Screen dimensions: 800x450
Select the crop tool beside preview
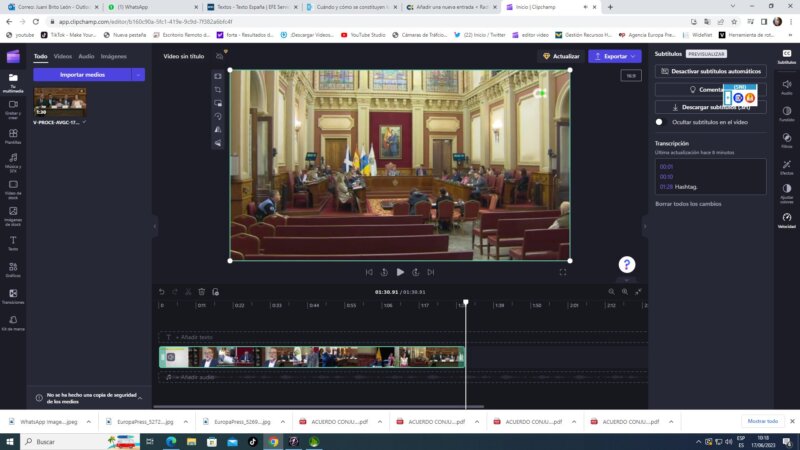click(218, 90)
